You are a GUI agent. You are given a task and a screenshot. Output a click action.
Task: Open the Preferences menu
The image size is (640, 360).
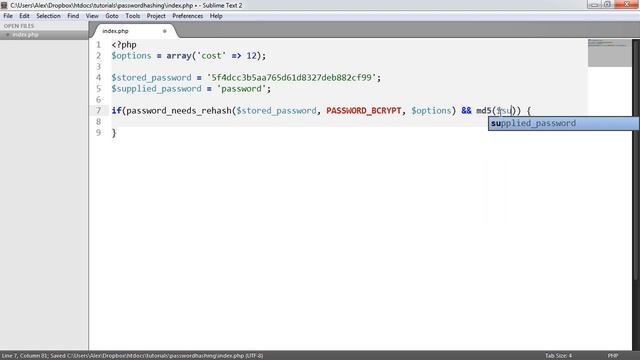pos(187,16)
